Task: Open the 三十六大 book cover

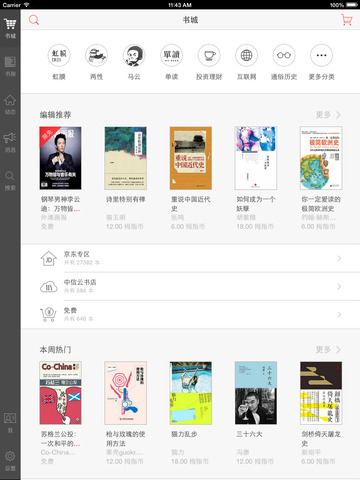Action: point(256,393)
